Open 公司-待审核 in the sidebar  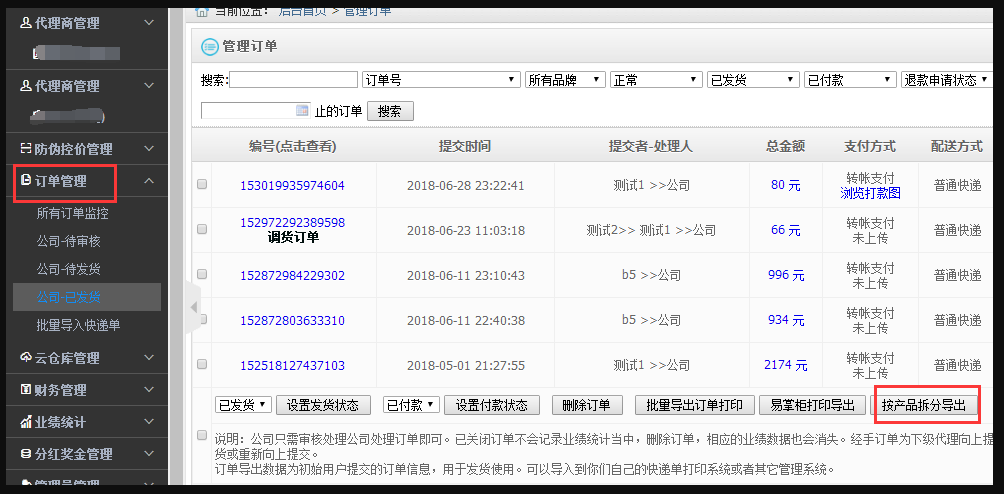69,241
